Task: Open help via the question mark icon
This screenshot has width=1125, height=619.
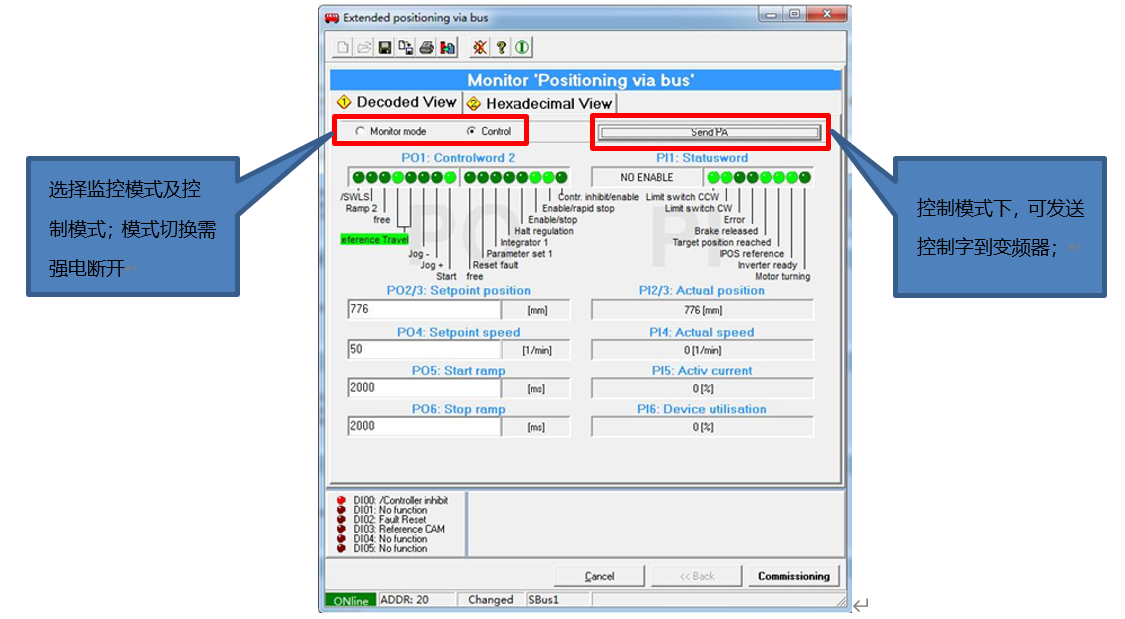Action: (502, 47)
